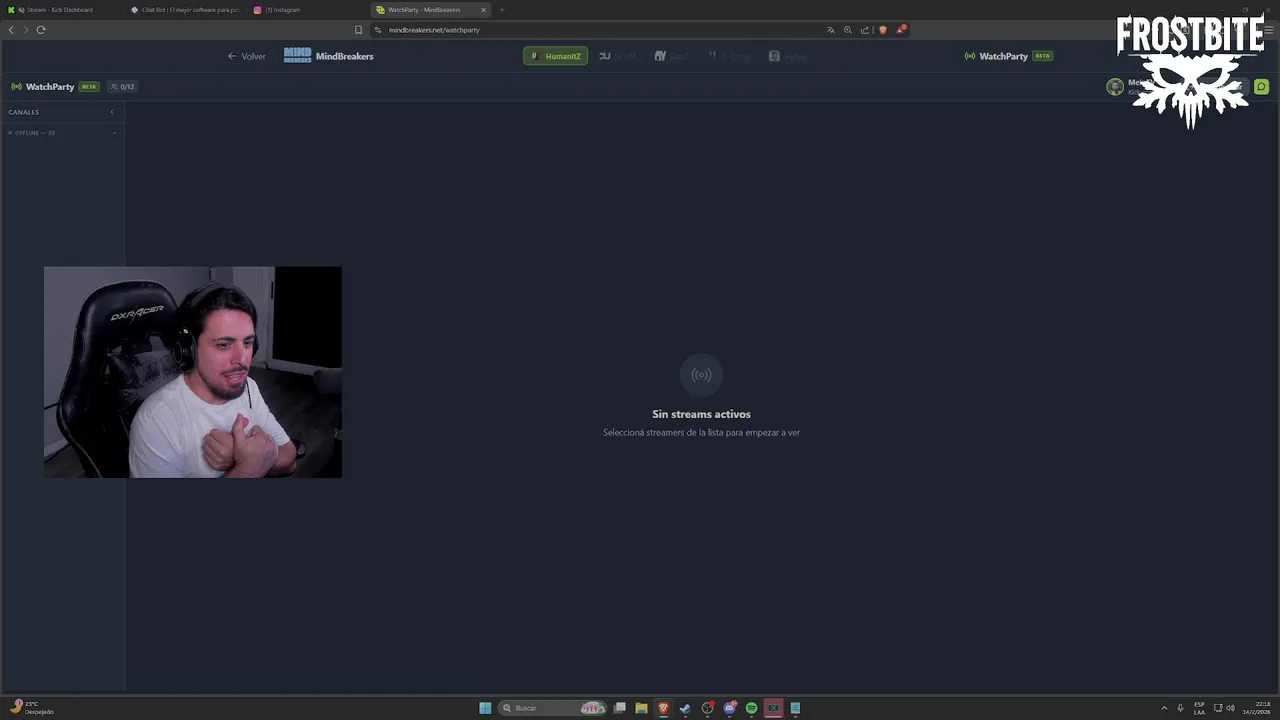The image size is (1280, 720).
Task: Go back in browser history
Action: [11, 30]
